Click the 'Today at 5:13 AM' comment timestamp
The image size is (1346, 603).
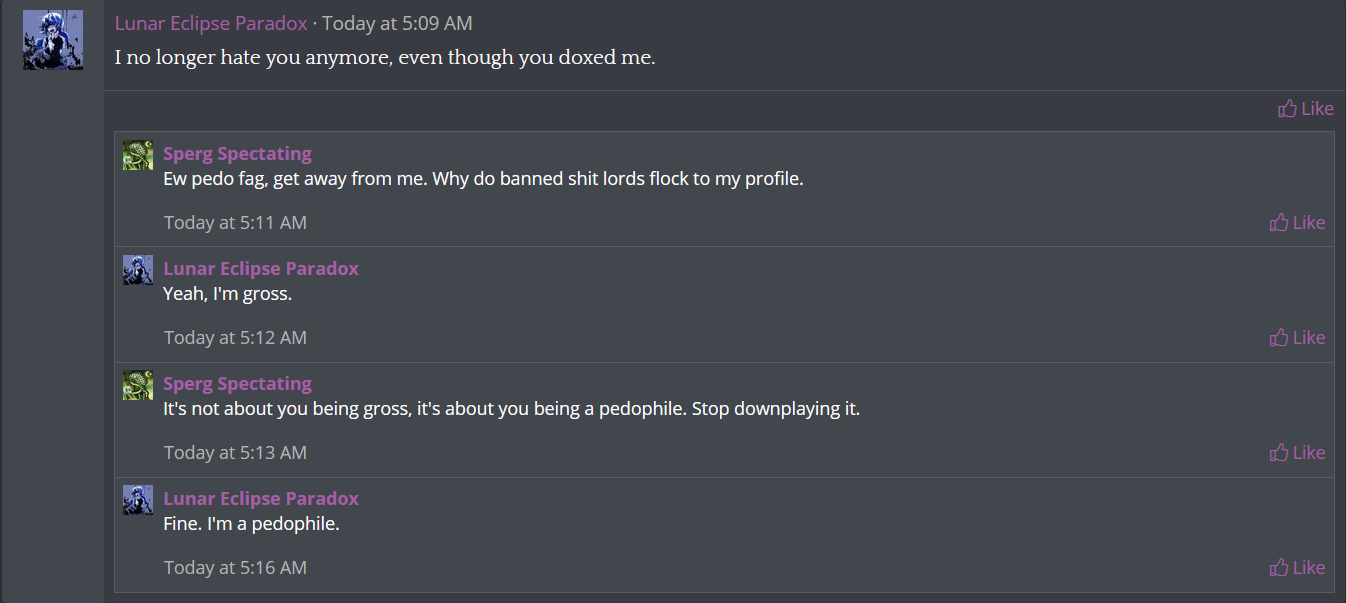point(235,453)
